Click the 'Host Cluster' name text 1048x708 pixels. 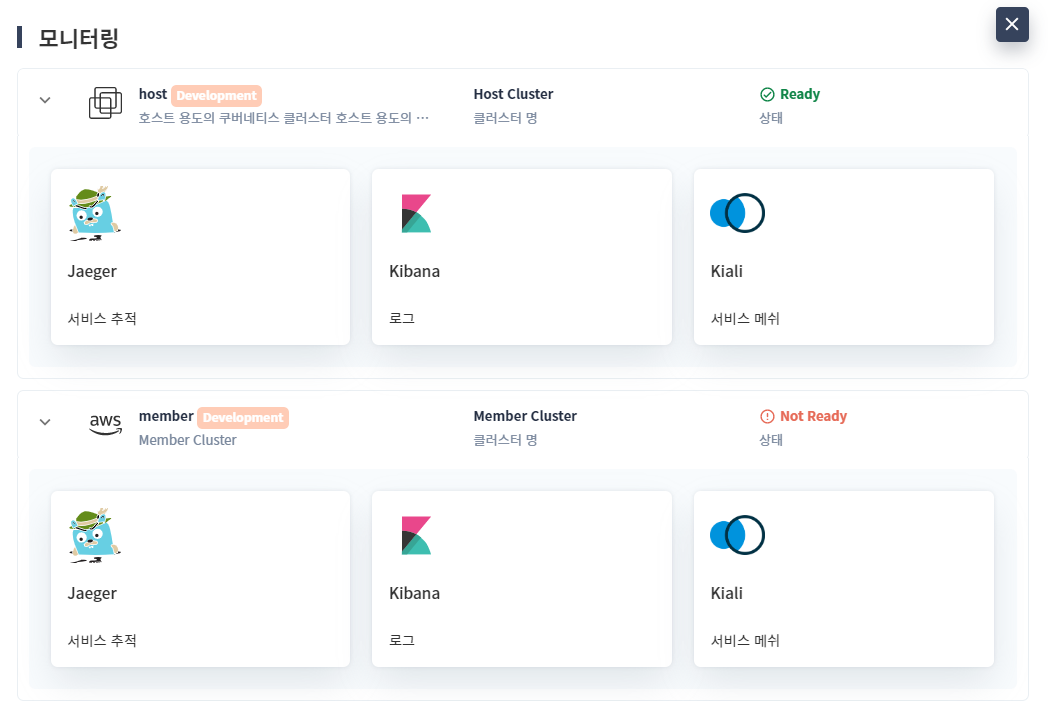(513, 94)
